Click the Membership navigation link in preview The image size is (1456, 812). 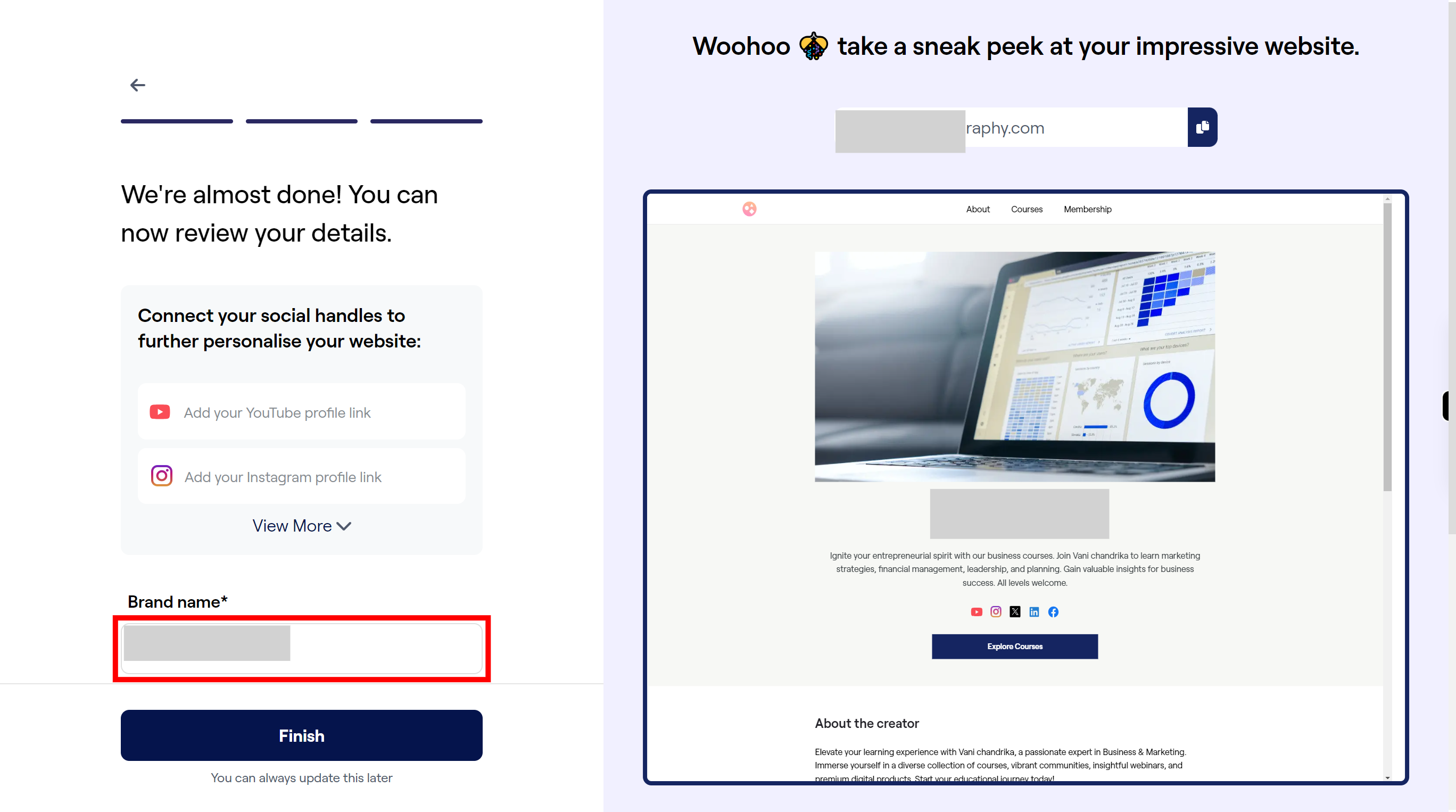coord(1087,209)
